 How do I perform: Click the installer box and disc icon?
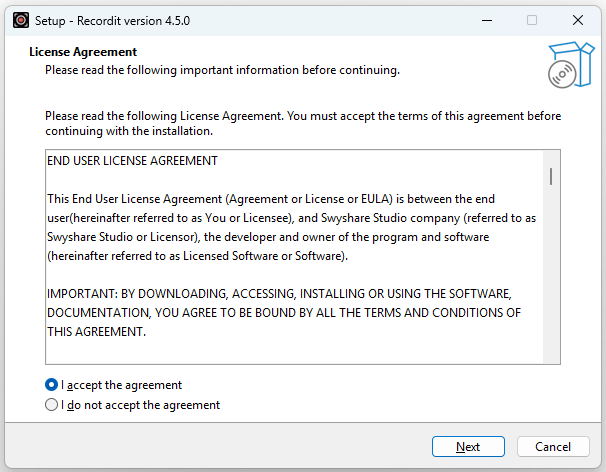[x=571, y=65]
